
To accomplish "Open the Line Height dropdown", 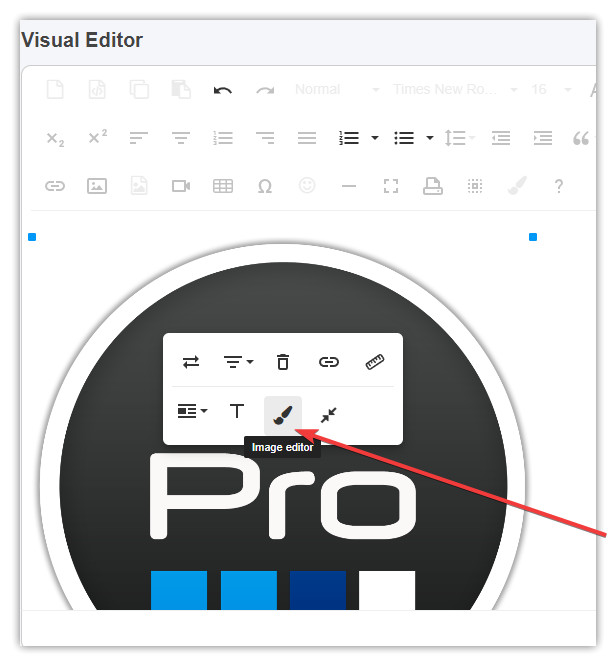I will click(x=459, y=138).
